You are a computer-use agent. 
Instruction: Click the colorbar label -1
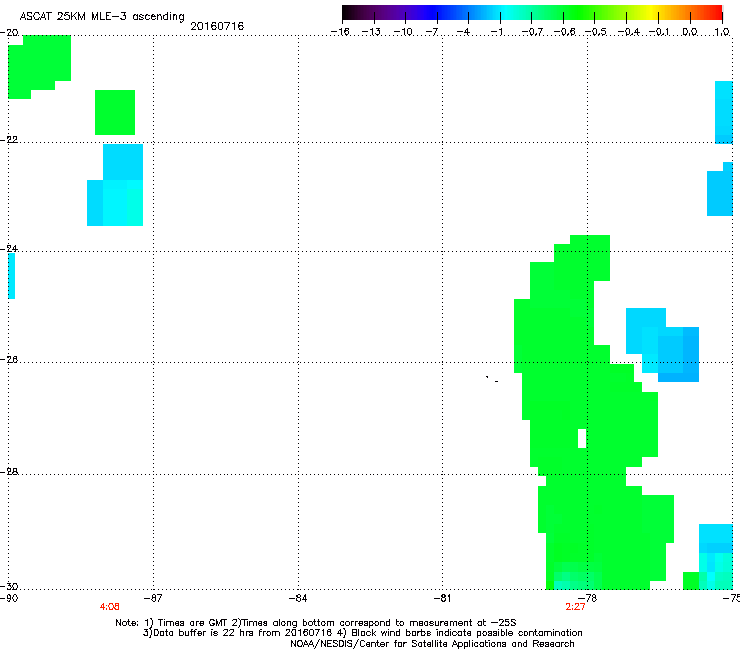(x=496, y=32)
